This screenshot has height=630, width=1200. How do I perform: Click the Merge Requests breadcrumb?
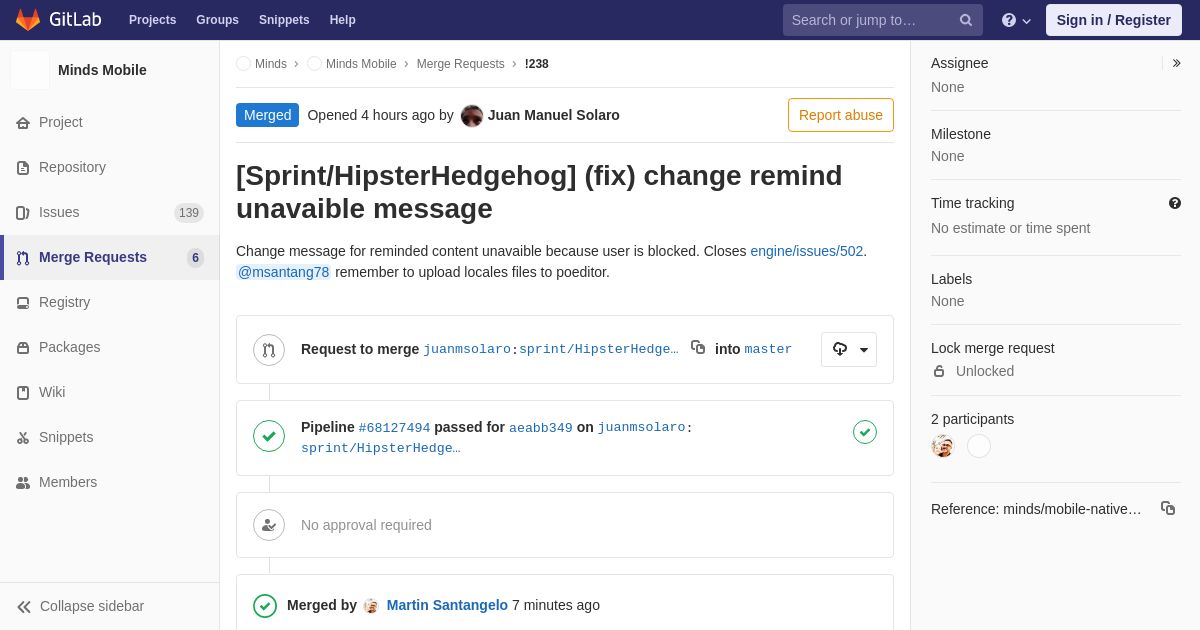tap(461, 64)
